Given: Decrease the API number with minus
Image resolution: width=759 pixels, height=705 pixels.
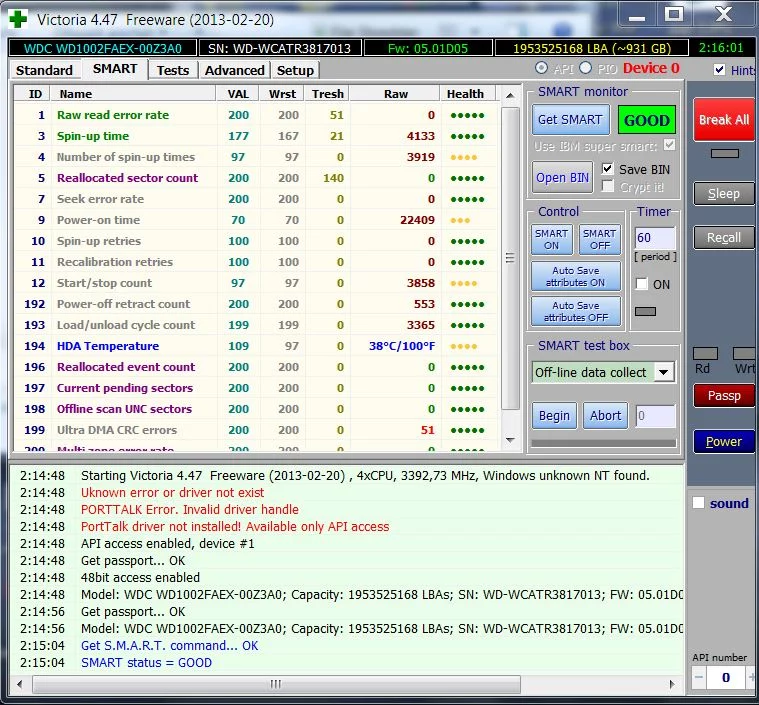Looking at the screenshot, I should click(699, 678).
